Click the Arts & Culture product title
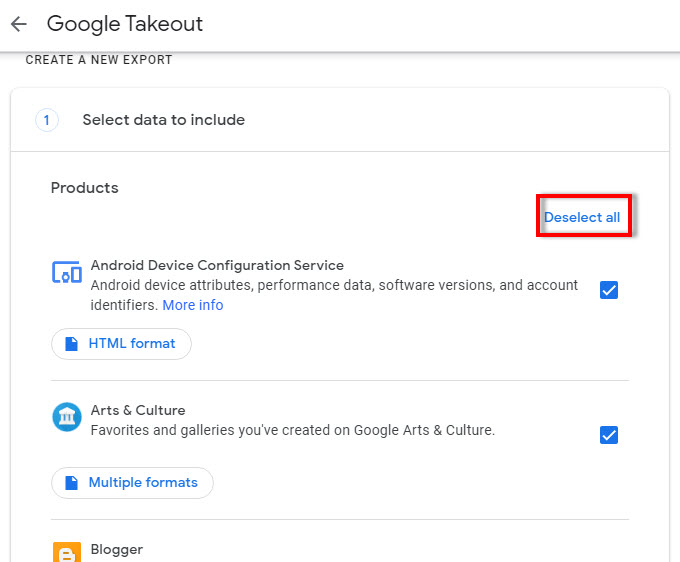 coord(138,410)
